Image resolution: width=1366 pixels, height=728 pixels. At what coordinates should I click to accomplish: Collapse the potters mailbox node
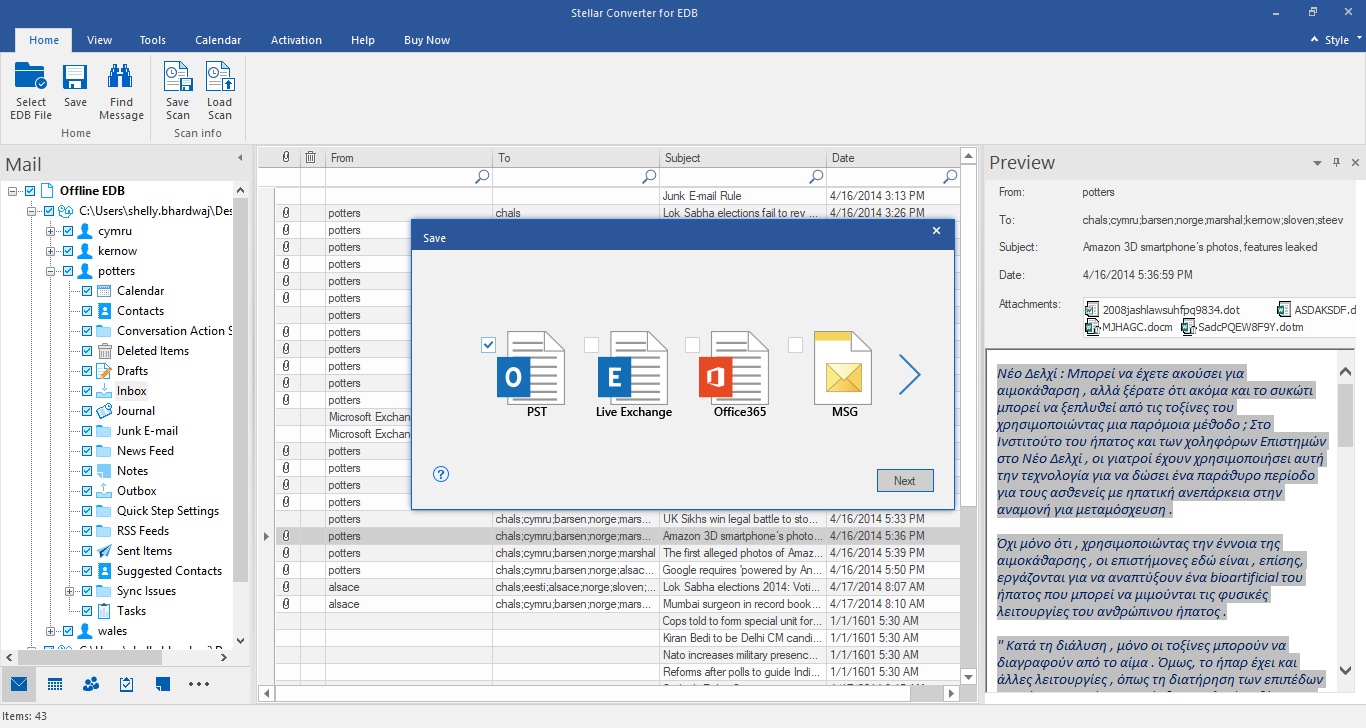(51, 271)
